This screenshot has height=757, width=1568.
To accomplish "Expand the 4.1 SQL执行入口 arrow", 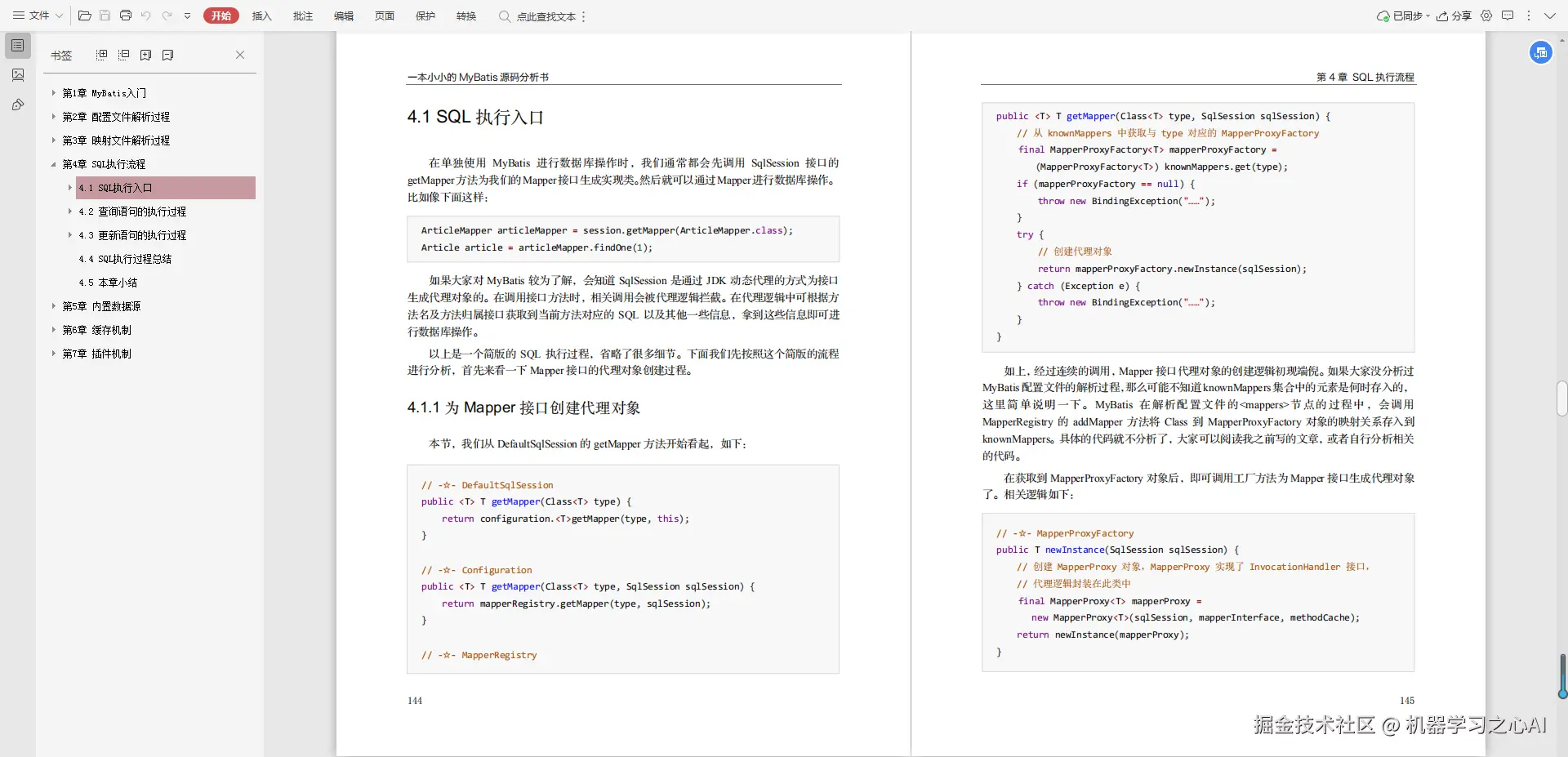I will click(70, 188).
